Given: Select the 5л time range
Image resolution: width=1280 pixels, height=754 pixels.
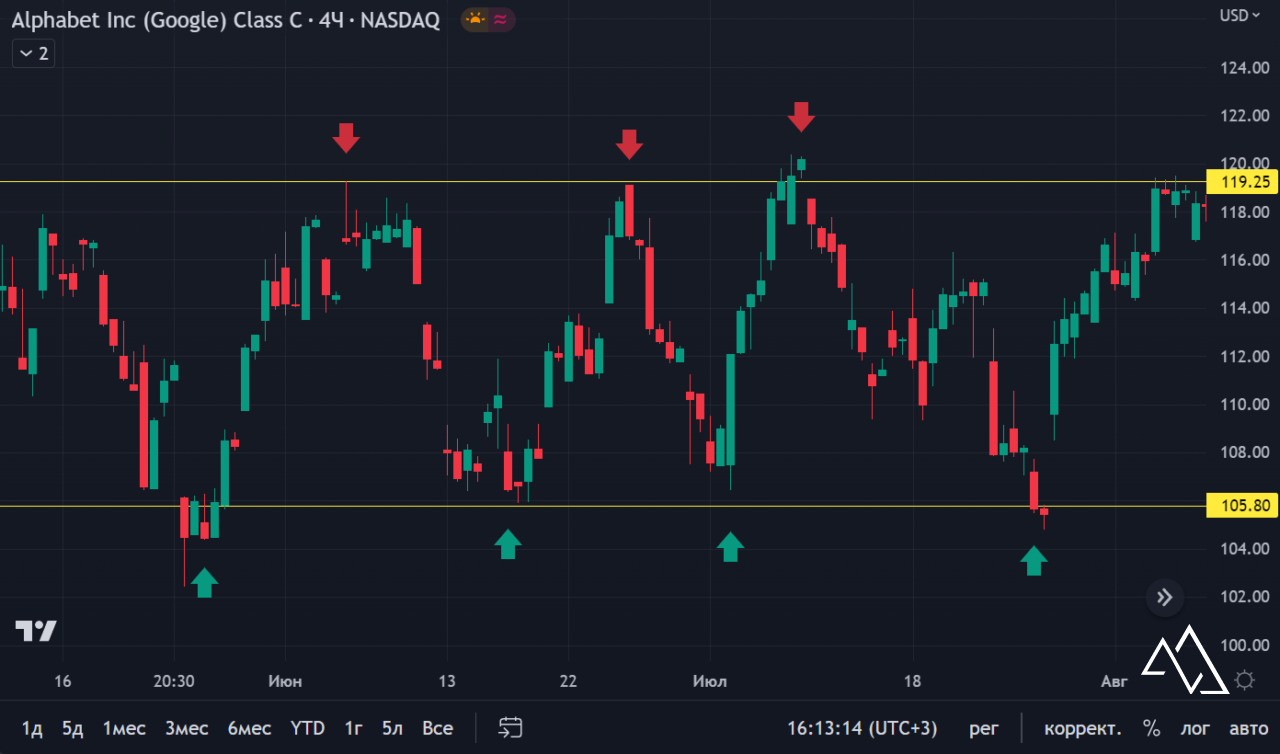Looking at the screenshot, I should (392, 728).
